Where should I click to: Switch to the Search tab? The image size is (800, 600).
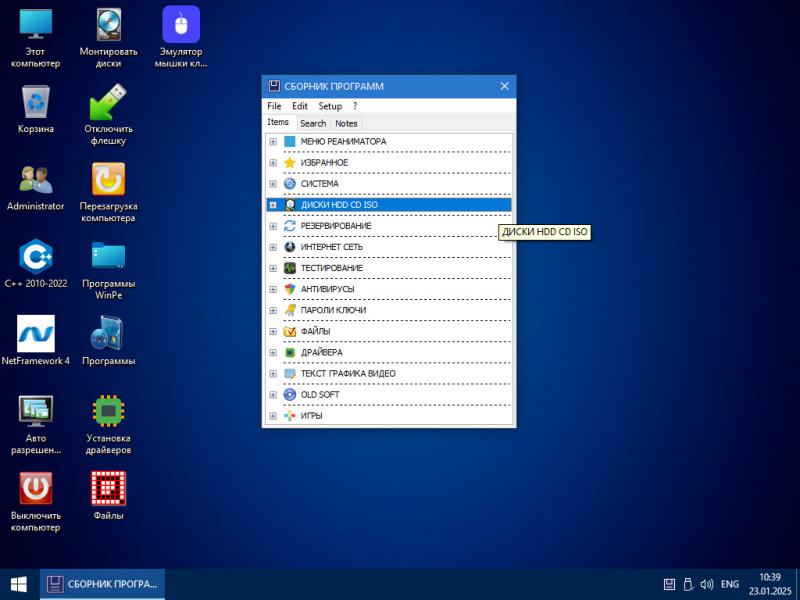[x=313, y=124]
